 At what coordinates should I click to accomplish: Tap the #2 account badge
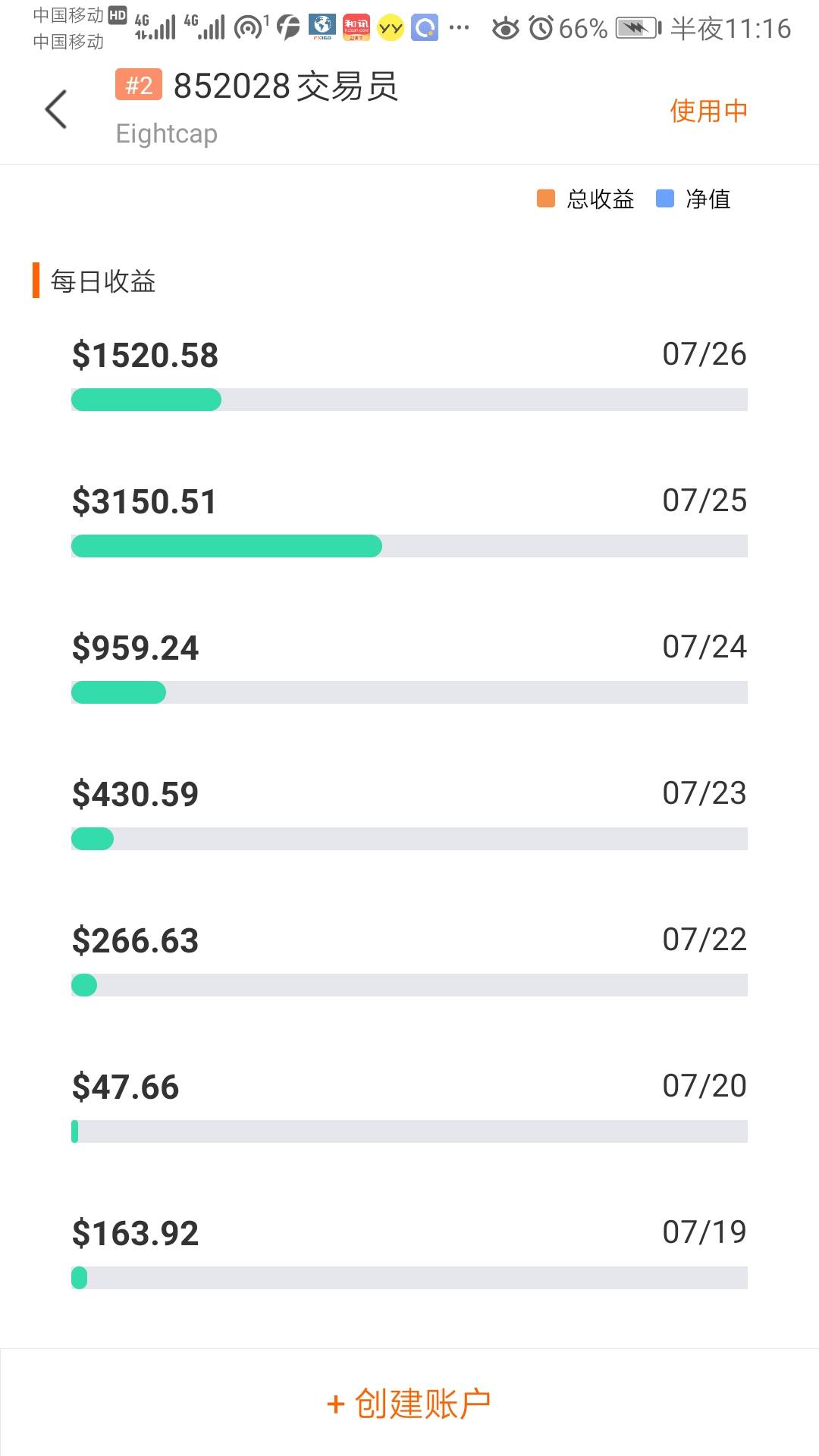point(138,85)
